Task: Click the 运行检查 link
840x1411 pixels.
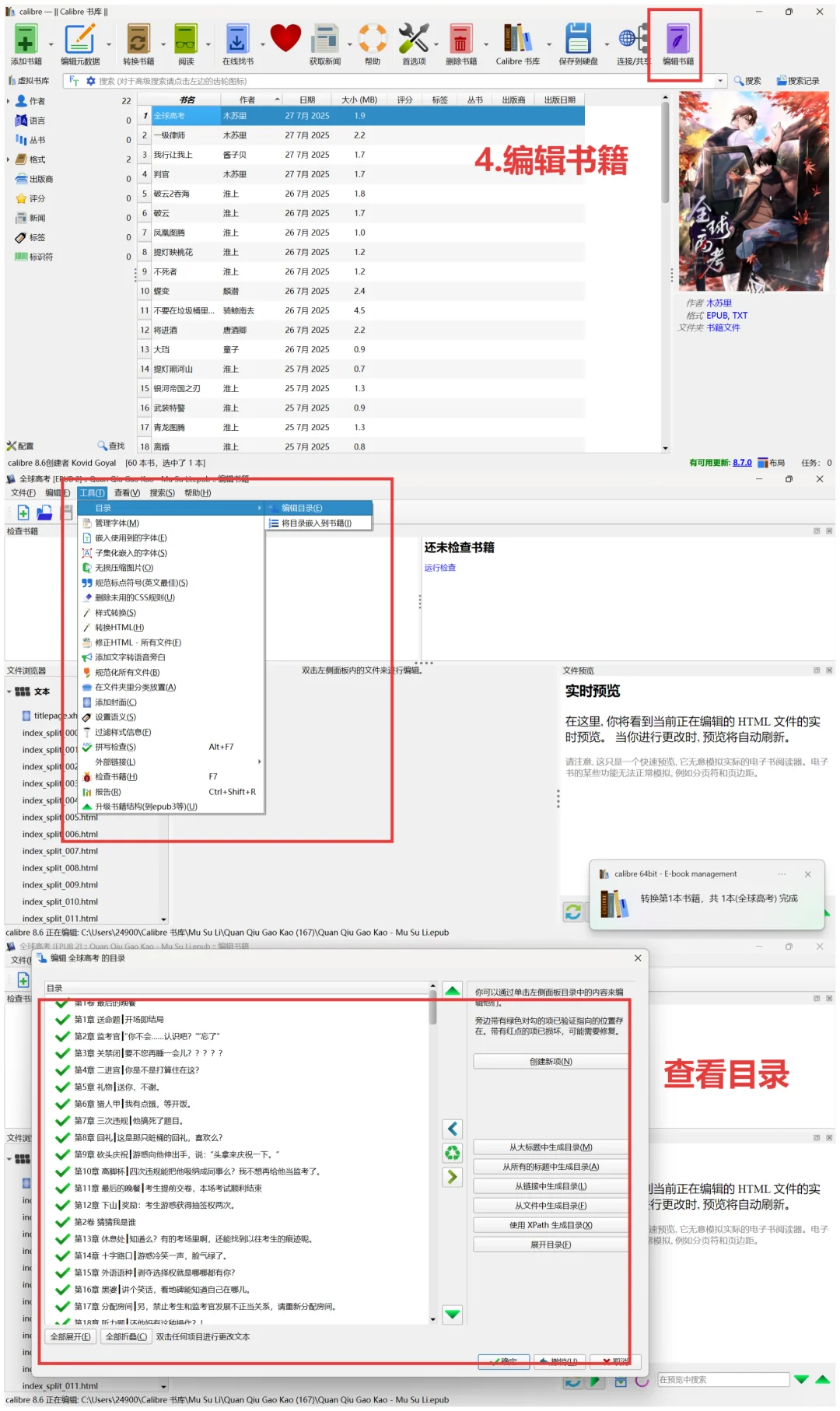Action: pyautogui.click(x=440, y=568)
